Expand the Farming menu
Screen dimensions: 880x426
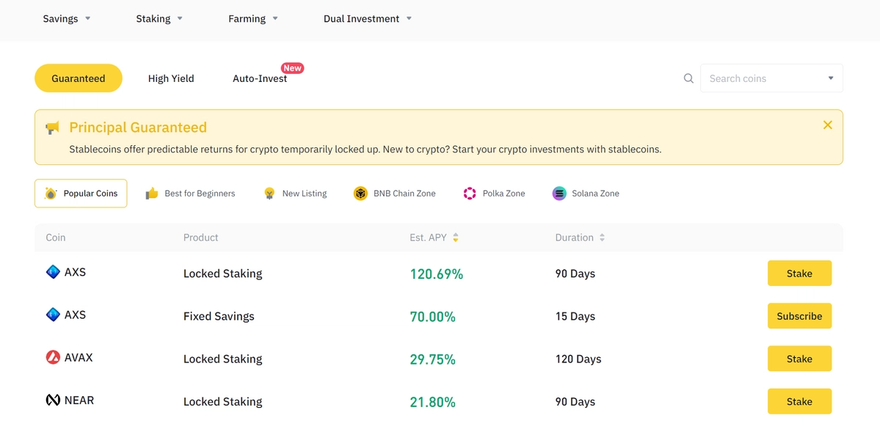coord(253,19)
